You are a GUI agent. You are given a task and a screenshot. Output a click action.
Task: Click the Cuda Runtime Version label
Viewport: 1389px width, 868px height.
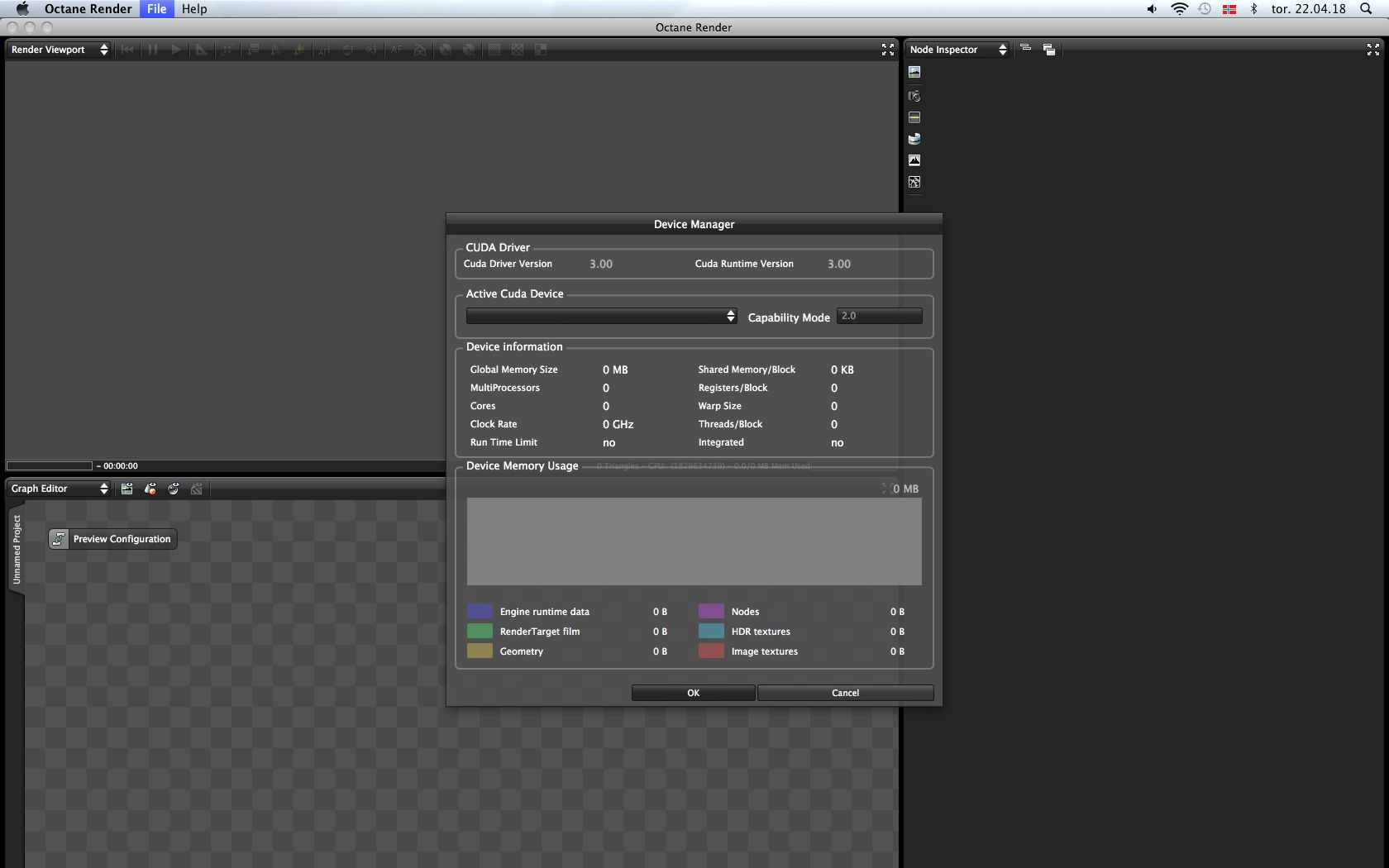pyautogui.click(x=744, y=264)
